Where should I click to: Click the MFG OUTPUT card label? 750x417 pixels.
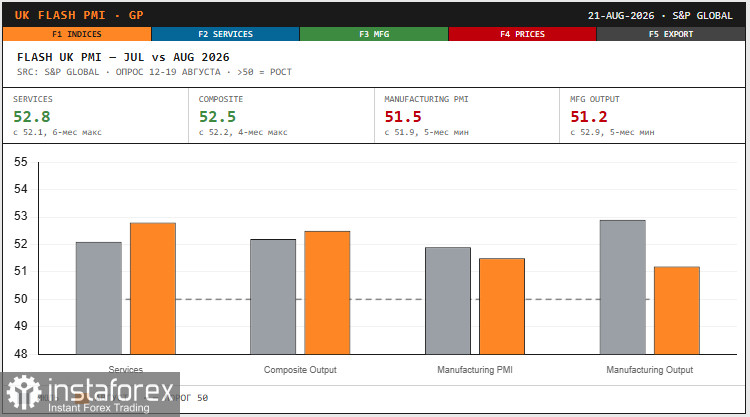point(595,99)
